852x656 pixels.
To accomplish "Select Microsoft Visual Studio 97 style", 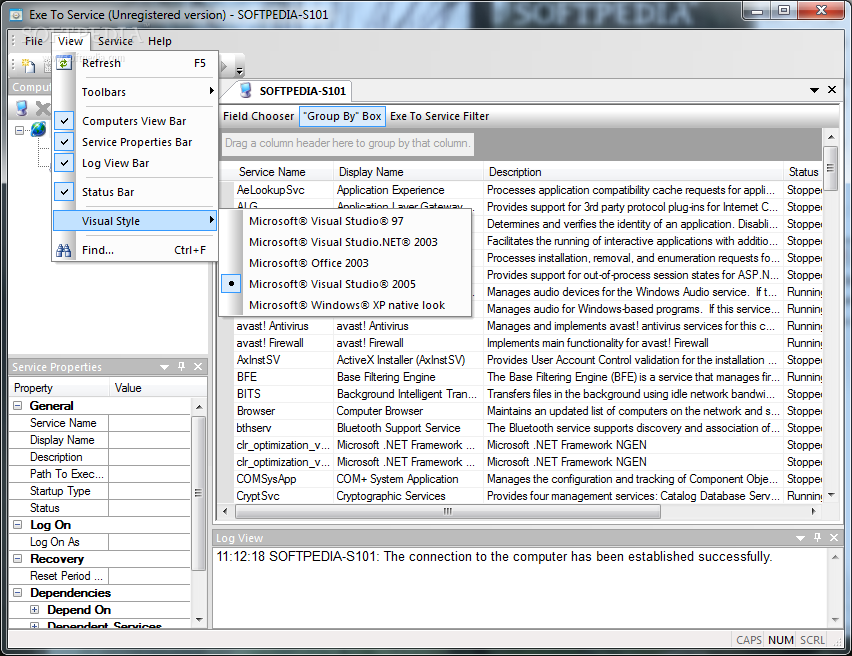I will [345, 221].
